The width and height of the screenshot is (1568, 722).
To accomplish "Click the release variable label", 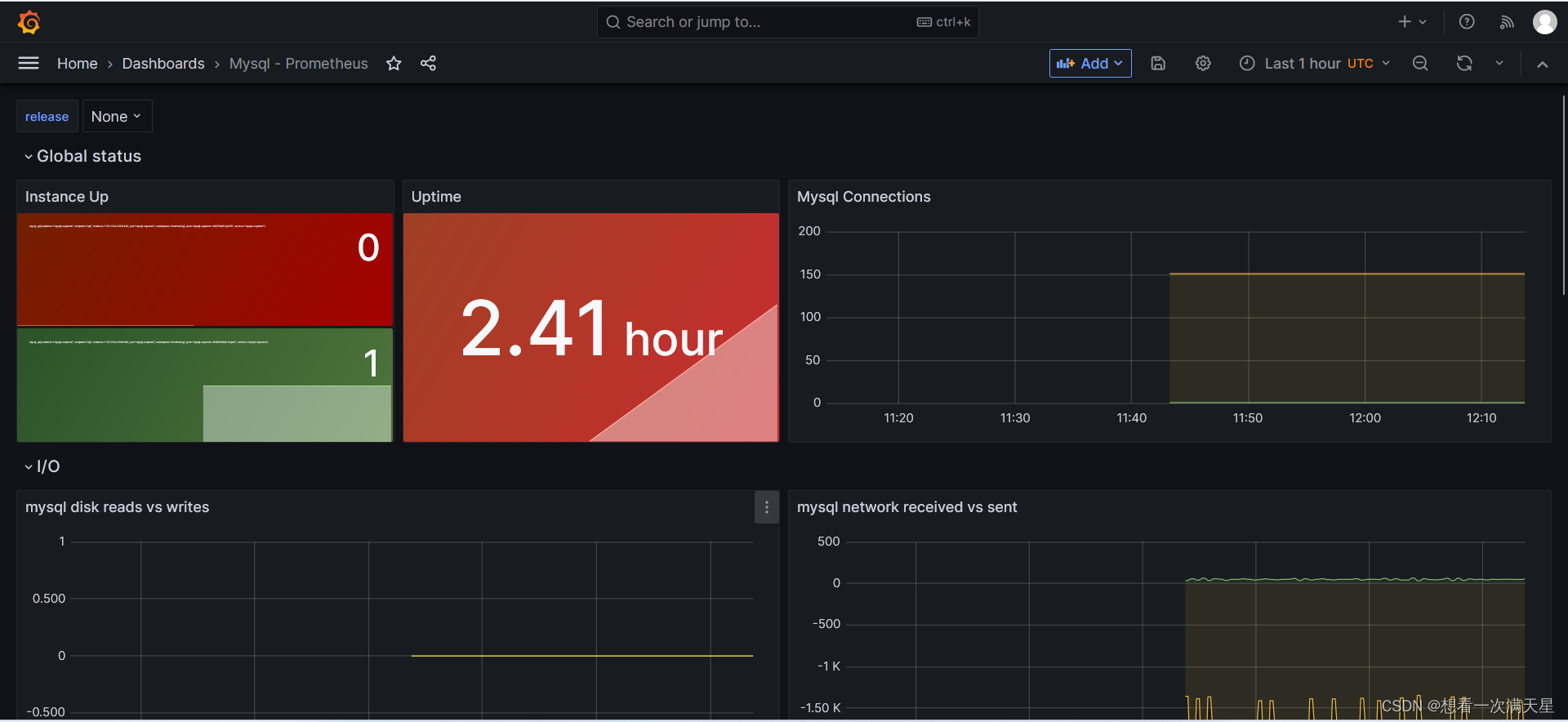I will coord(47,116).
